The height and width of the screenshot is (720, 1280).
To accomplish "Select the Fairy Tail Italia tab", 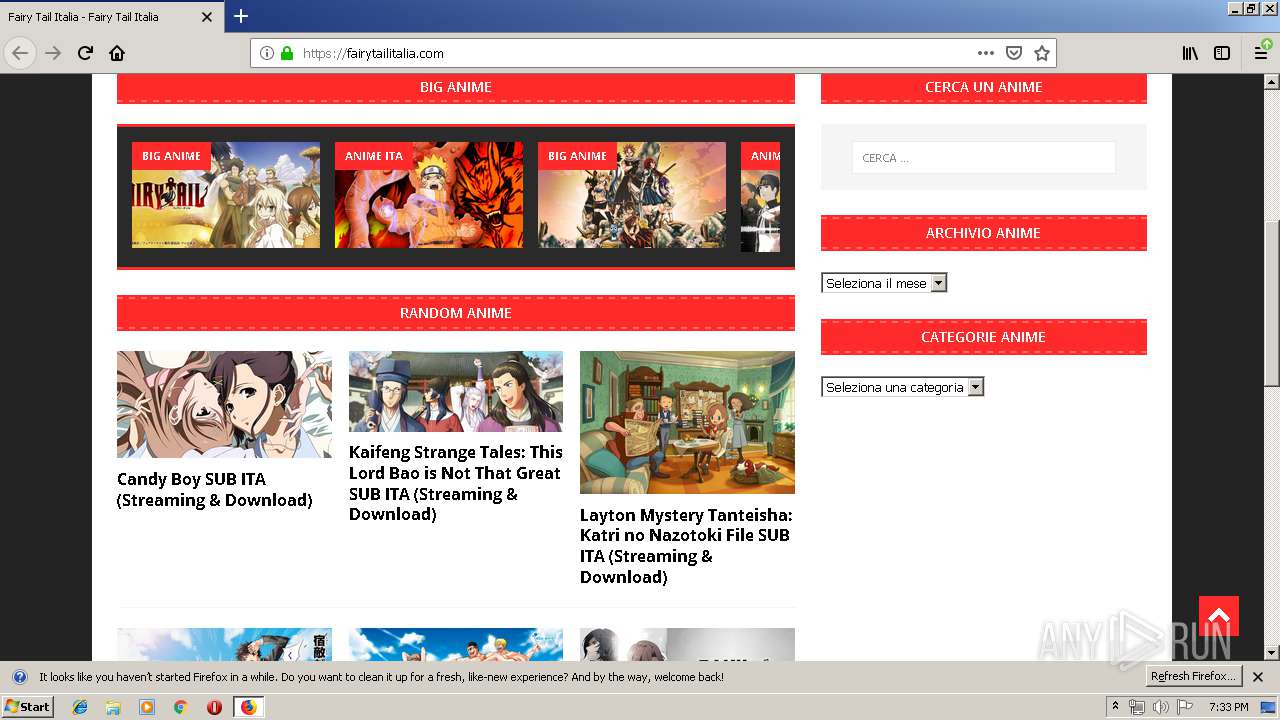I will (111, 17).
